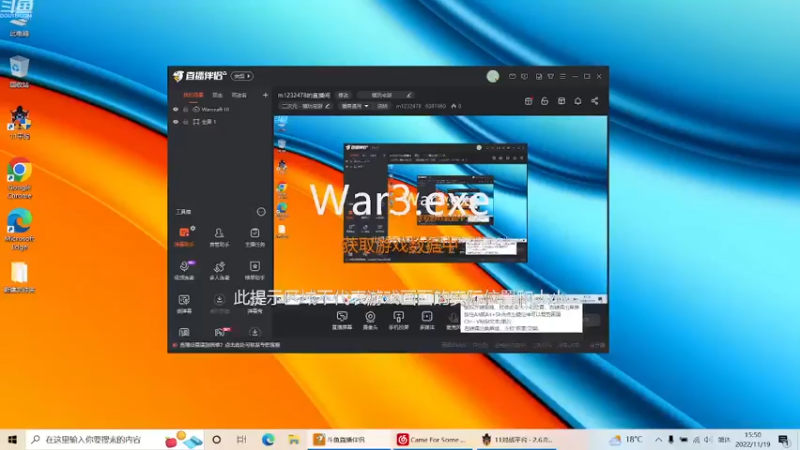
Task: Switch to the 我的场景 tab
Action: coord(193,95)
